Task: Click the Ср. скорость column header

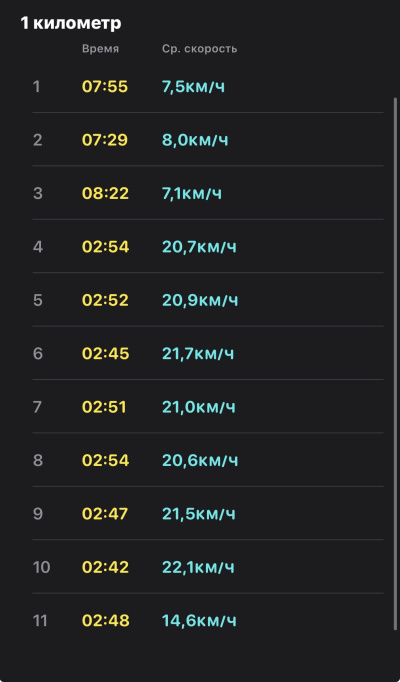Action: [200, 49]
